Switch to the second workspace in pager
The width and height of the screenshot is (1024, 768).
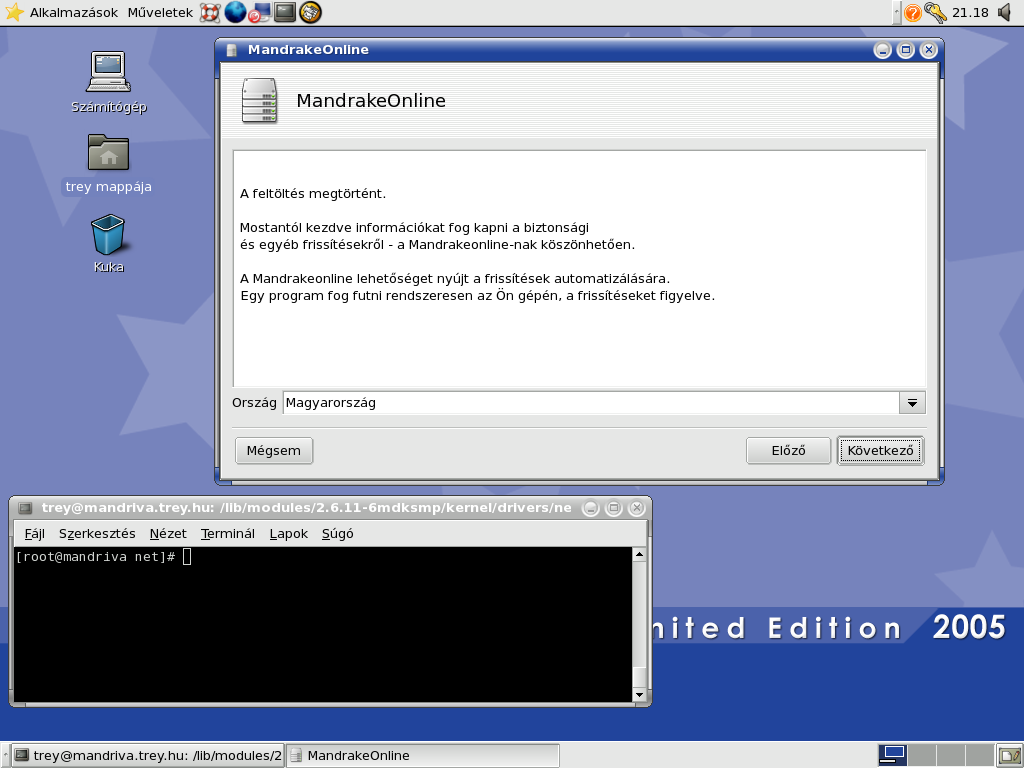921,756
